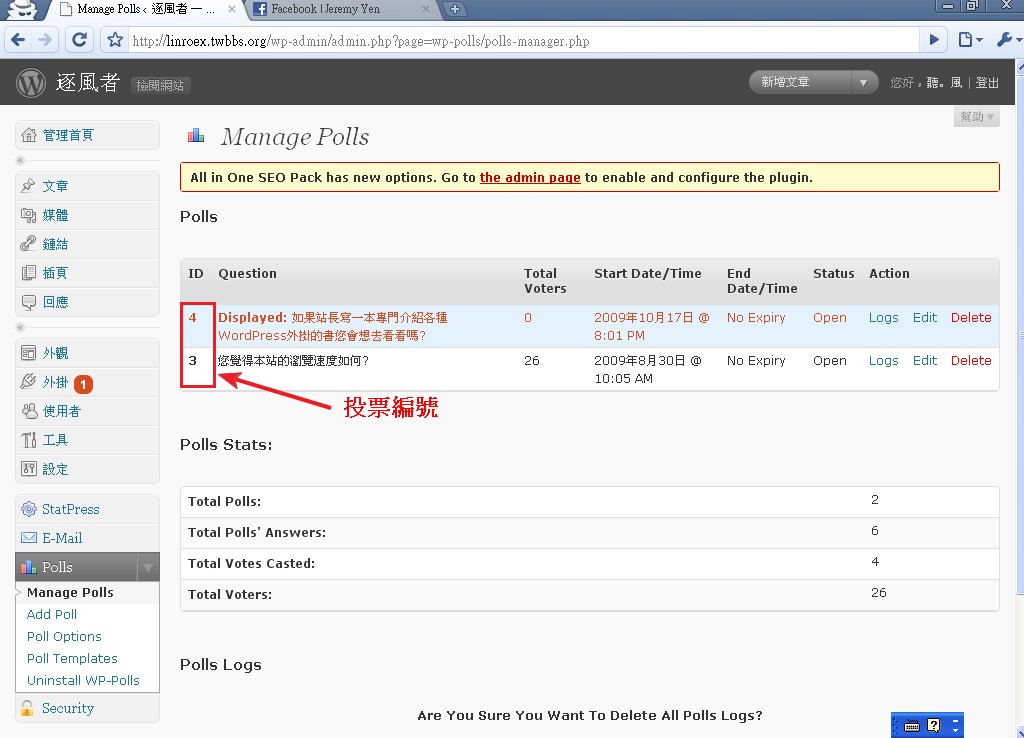Click the browser back arrow
The image size is (1024, 738).
tap(18, 40)
